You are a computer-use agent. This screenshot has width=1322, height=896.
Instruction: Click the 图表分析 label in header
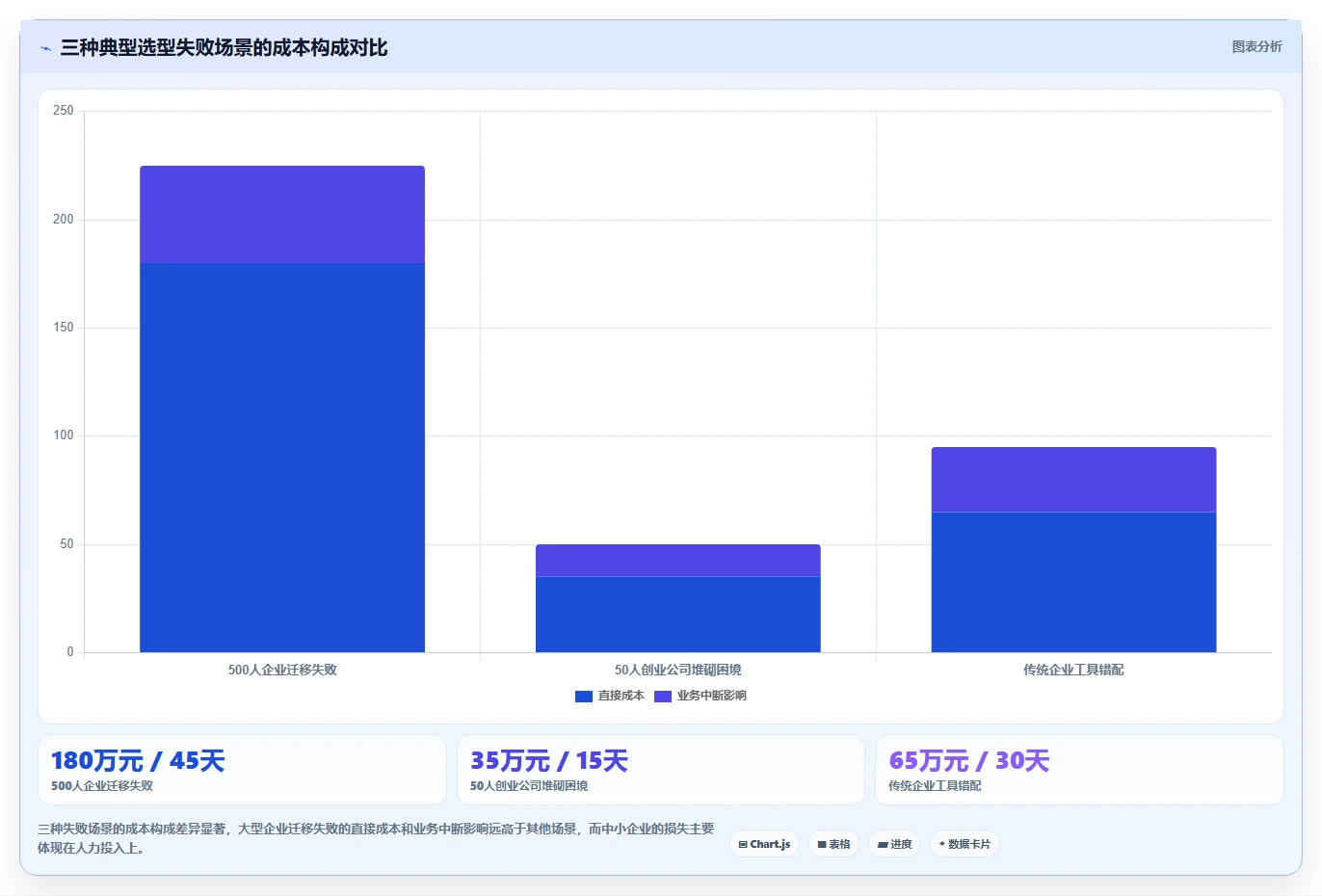pos(1256,46)
